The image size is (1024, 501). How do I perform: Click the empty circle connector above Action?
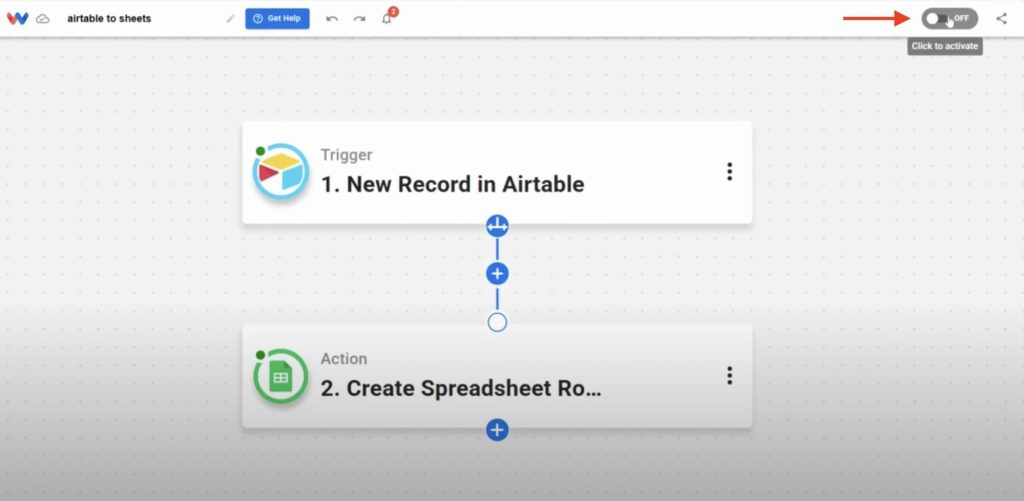tap(497, 322)
